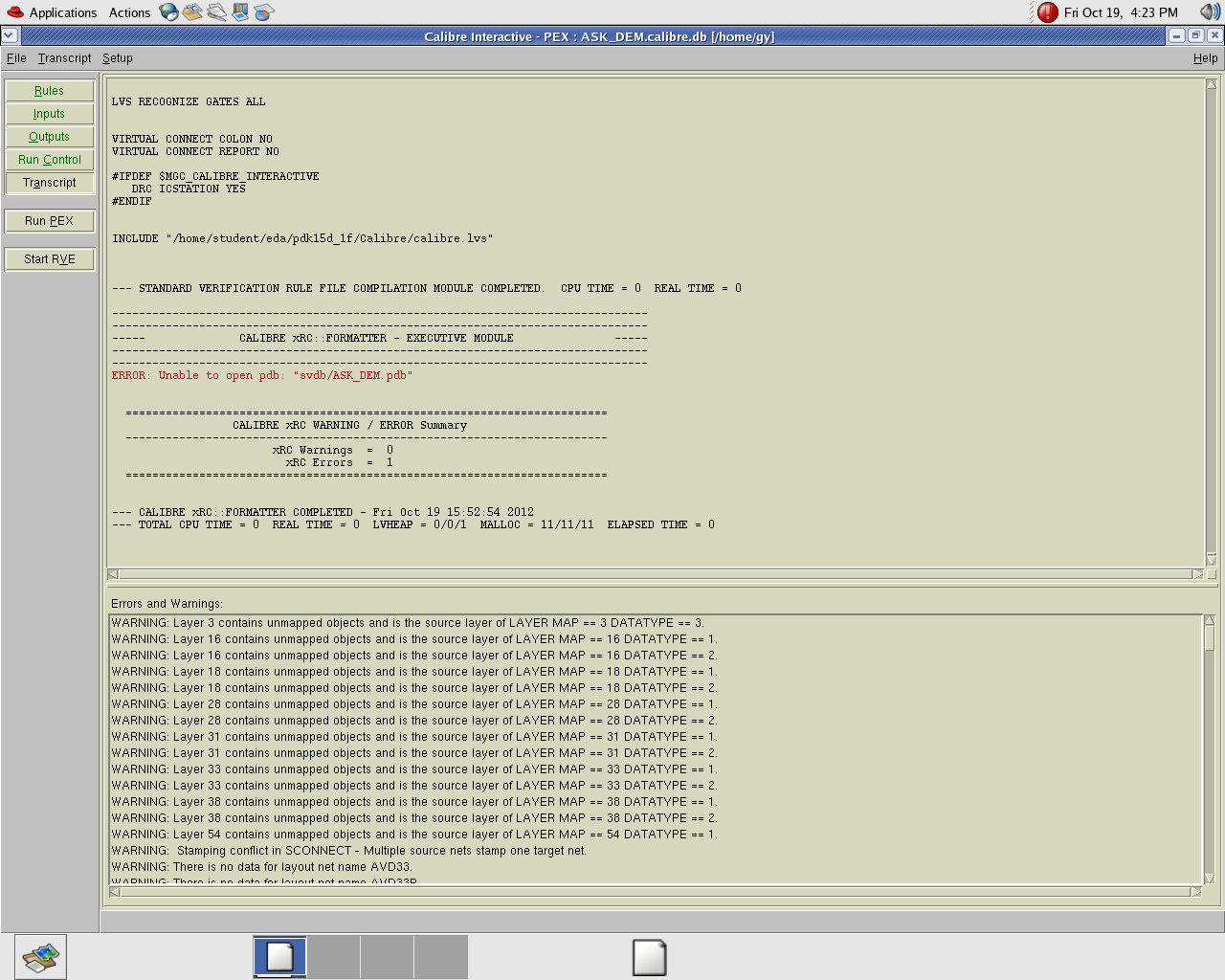Select the warning for Layer 31 DATATYPE 2
Image resolution: width=1225 pixels, height=980 pixels.
coord(414,753)
